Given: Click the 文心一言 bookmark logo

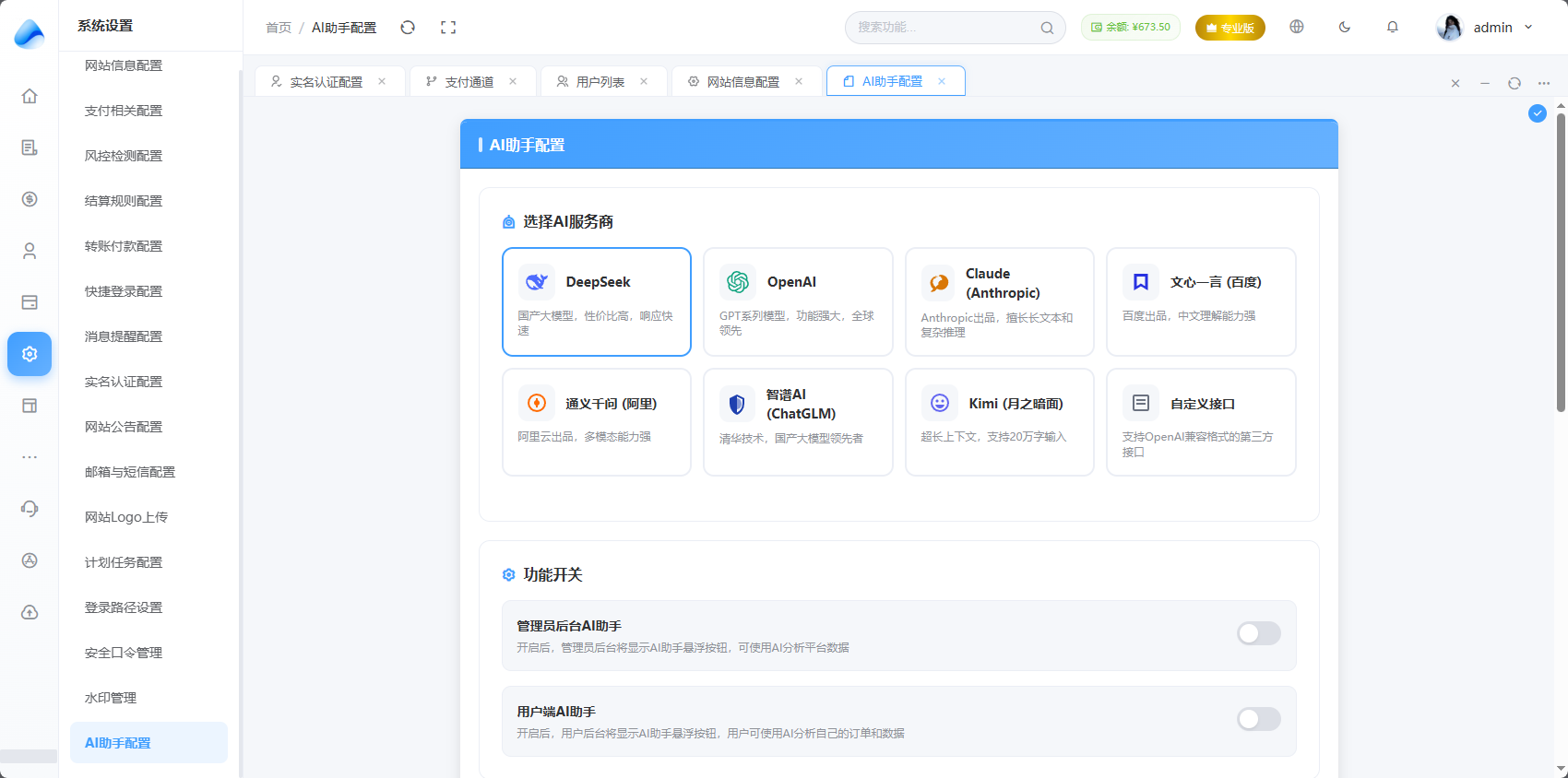Looking at the screenshot, I should (1141, 282).
